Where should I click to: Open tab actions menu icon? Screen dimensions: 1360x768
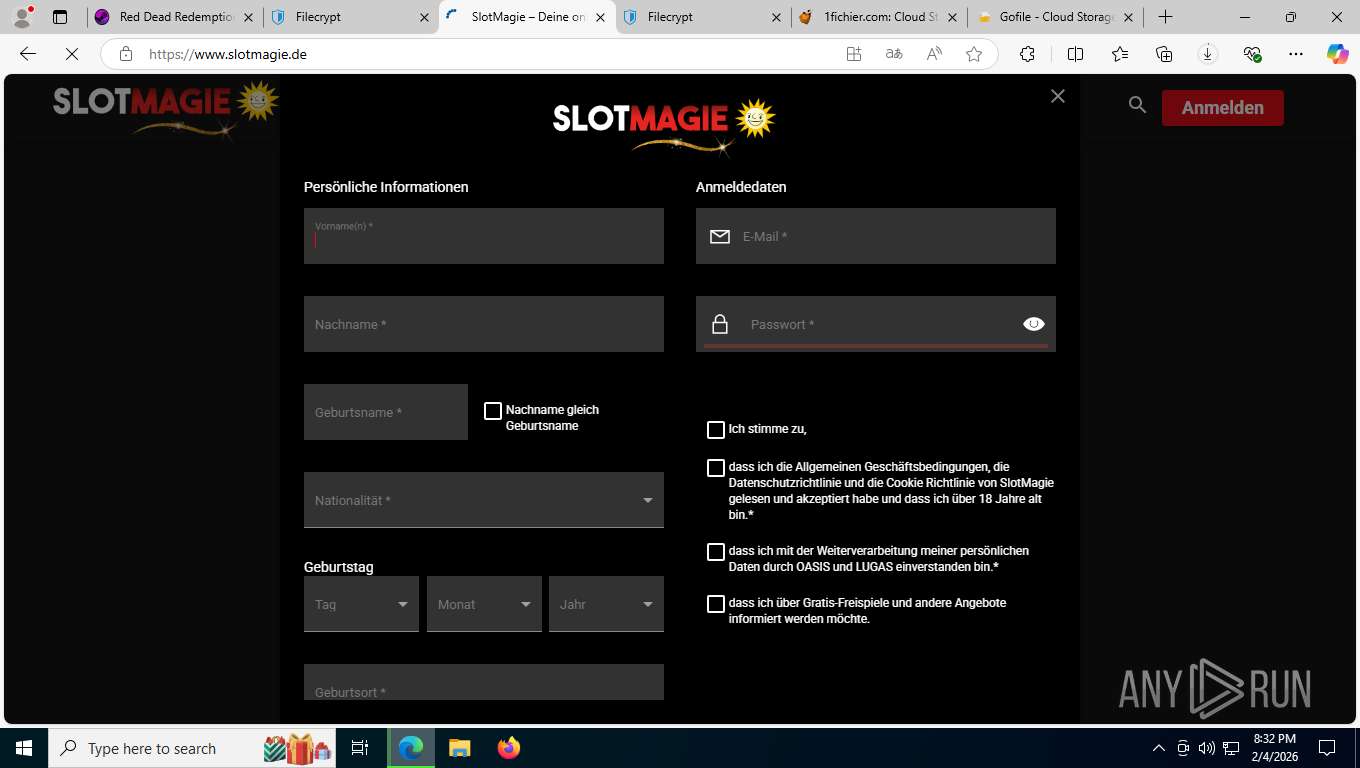[60, 17]
